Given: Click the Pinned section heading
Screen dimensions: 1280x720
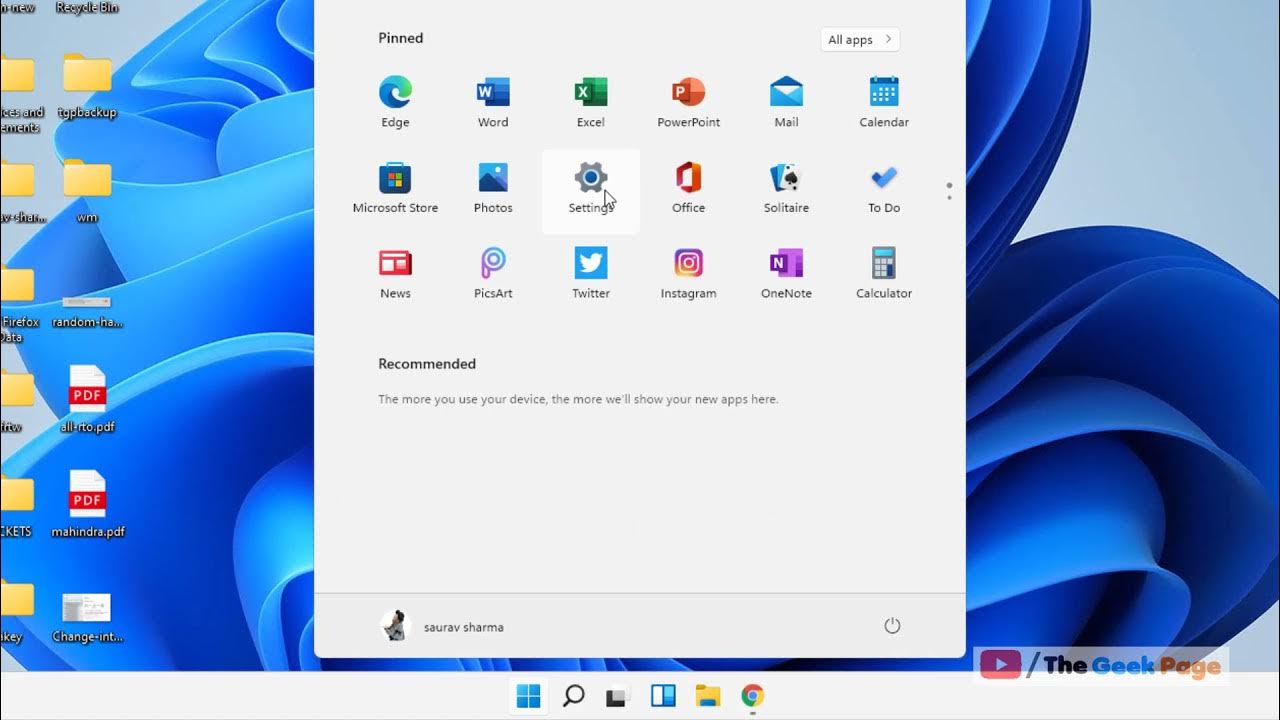Looking at the screenshot, I should tap(400, 38).
